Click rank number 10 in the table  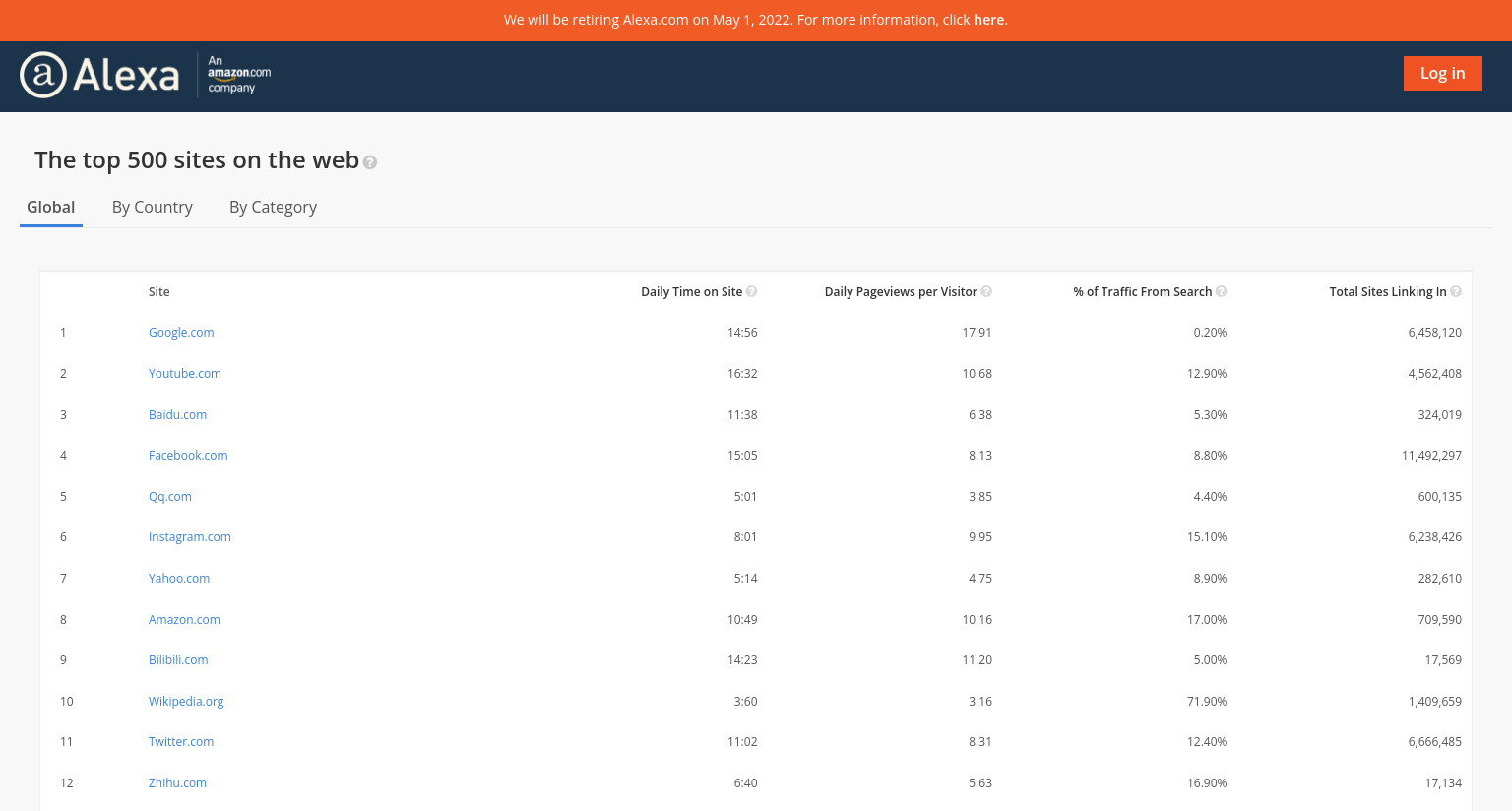pyautogui.click(x=67, y=702)
